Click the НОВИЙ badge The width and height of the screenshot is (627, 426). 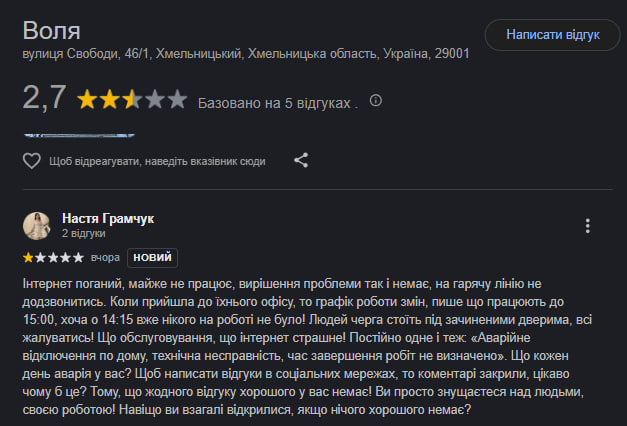[152, 257]
